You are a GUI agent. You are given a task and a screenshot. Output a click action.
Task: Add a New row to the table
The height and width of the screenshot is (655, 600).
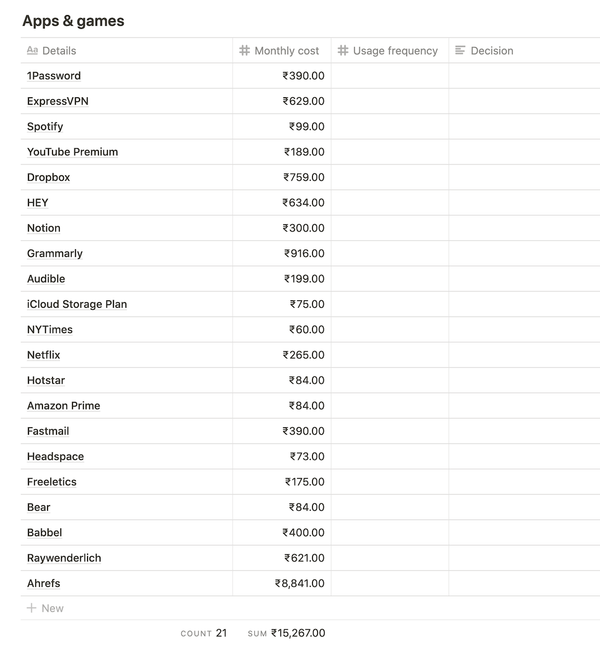[x=45, y=608]
